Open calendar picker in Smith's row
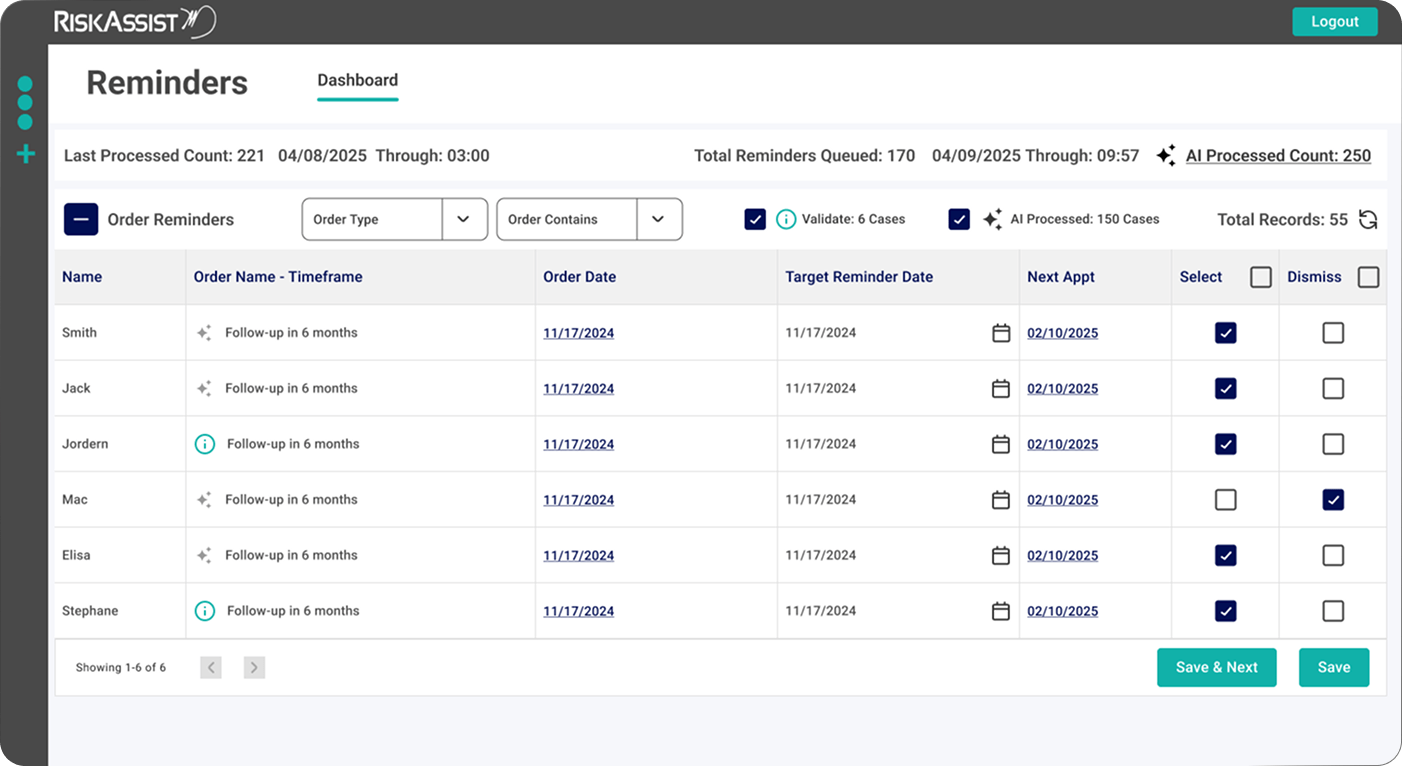Image resolution: width=1402 pixels, height=766 pixels. 1000,333
